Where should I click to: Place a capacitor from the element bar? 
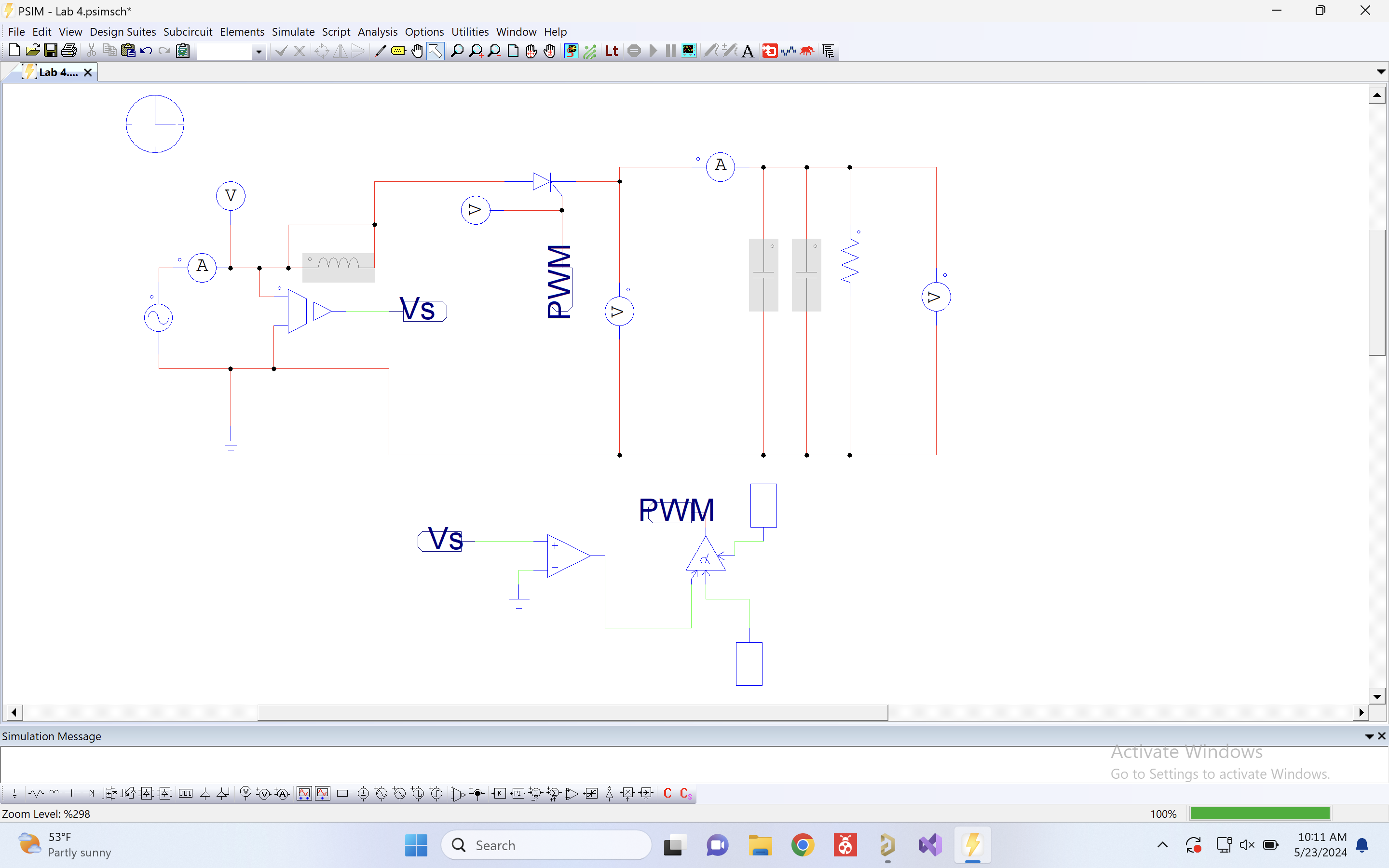point(72,793)
